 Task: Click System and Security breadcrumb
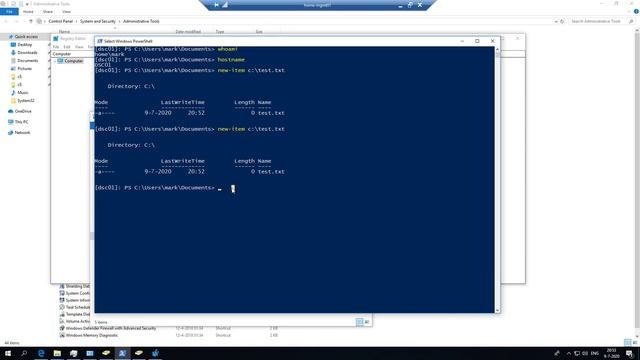[98, 21]
